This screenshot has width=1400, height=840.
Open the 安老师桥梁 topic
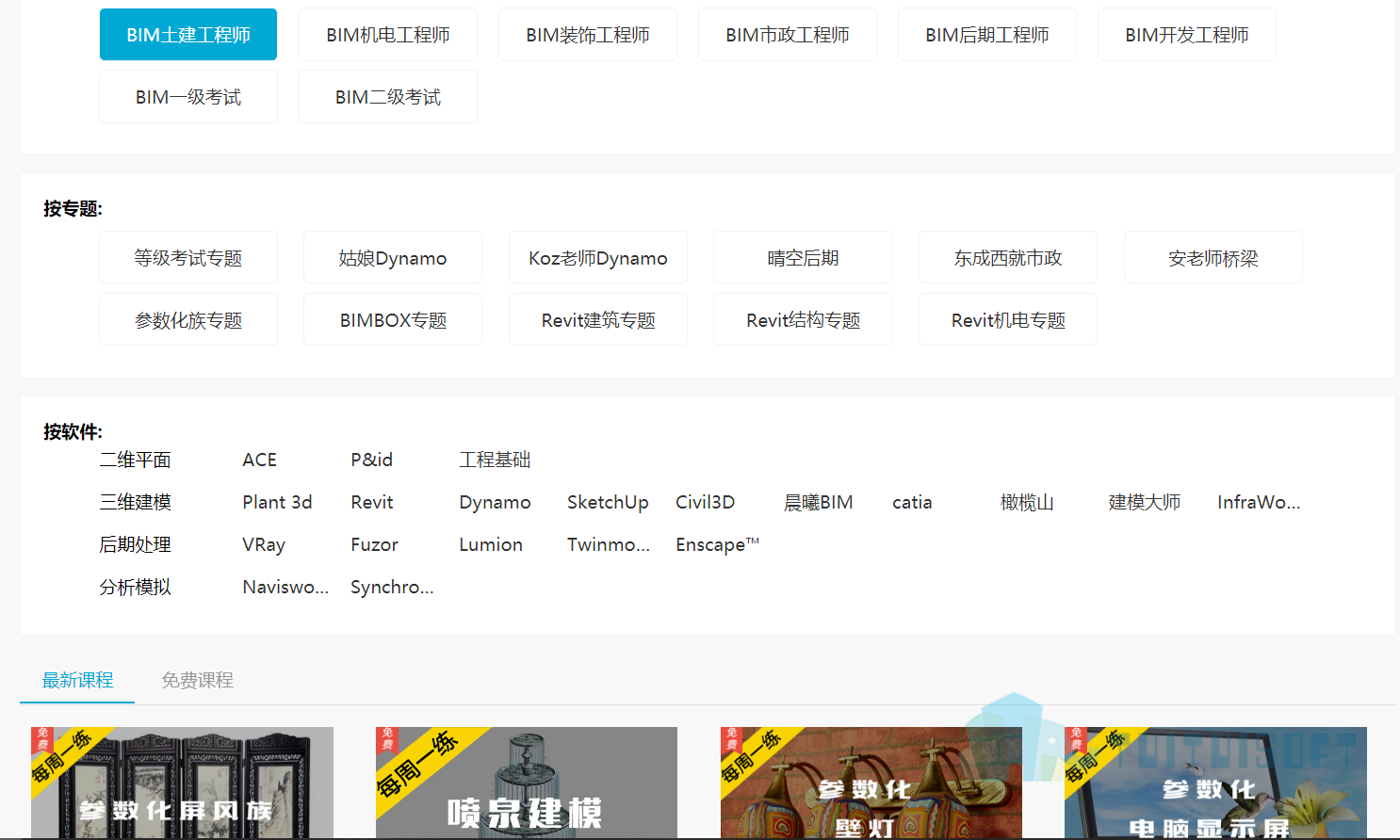(x=1213, y=257)
